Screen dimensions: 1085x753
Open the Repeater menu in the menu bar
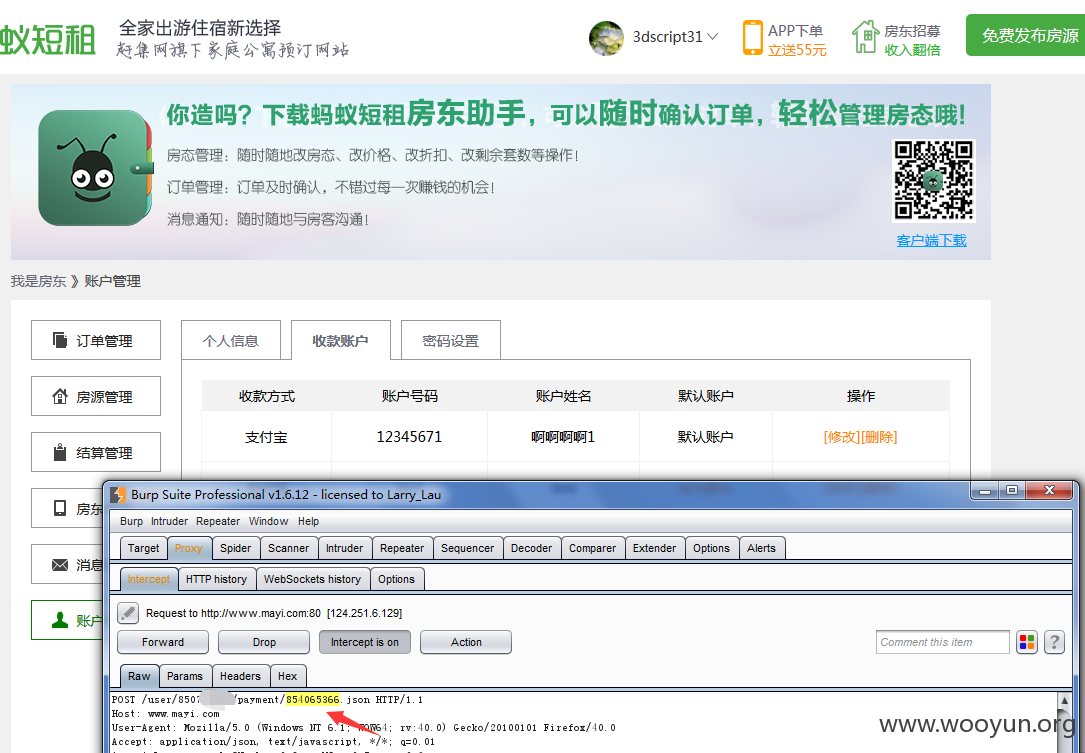218,521
